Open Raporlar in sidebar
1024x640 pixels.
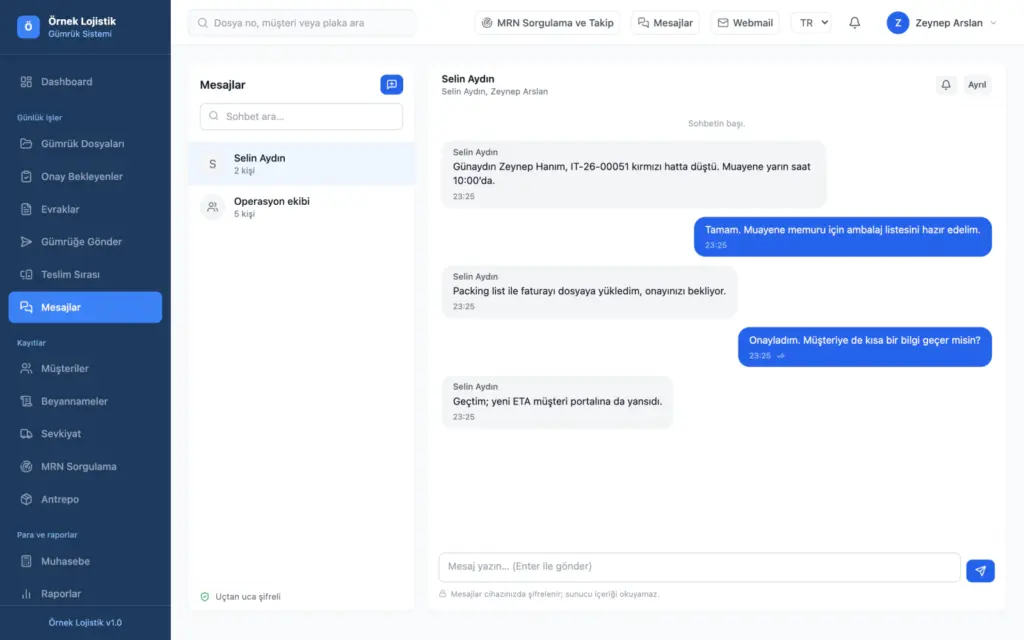click(85, 594)
